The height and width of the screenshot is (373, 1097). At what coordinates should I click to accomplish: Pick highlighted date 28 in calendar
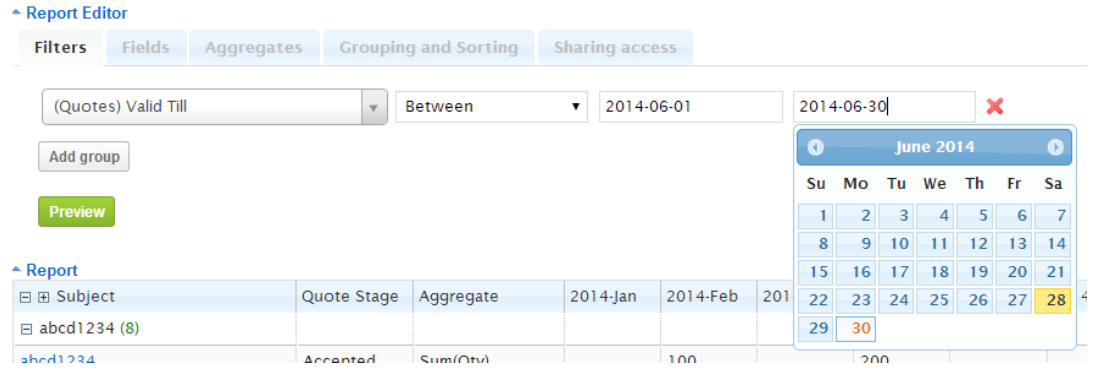1053,300
